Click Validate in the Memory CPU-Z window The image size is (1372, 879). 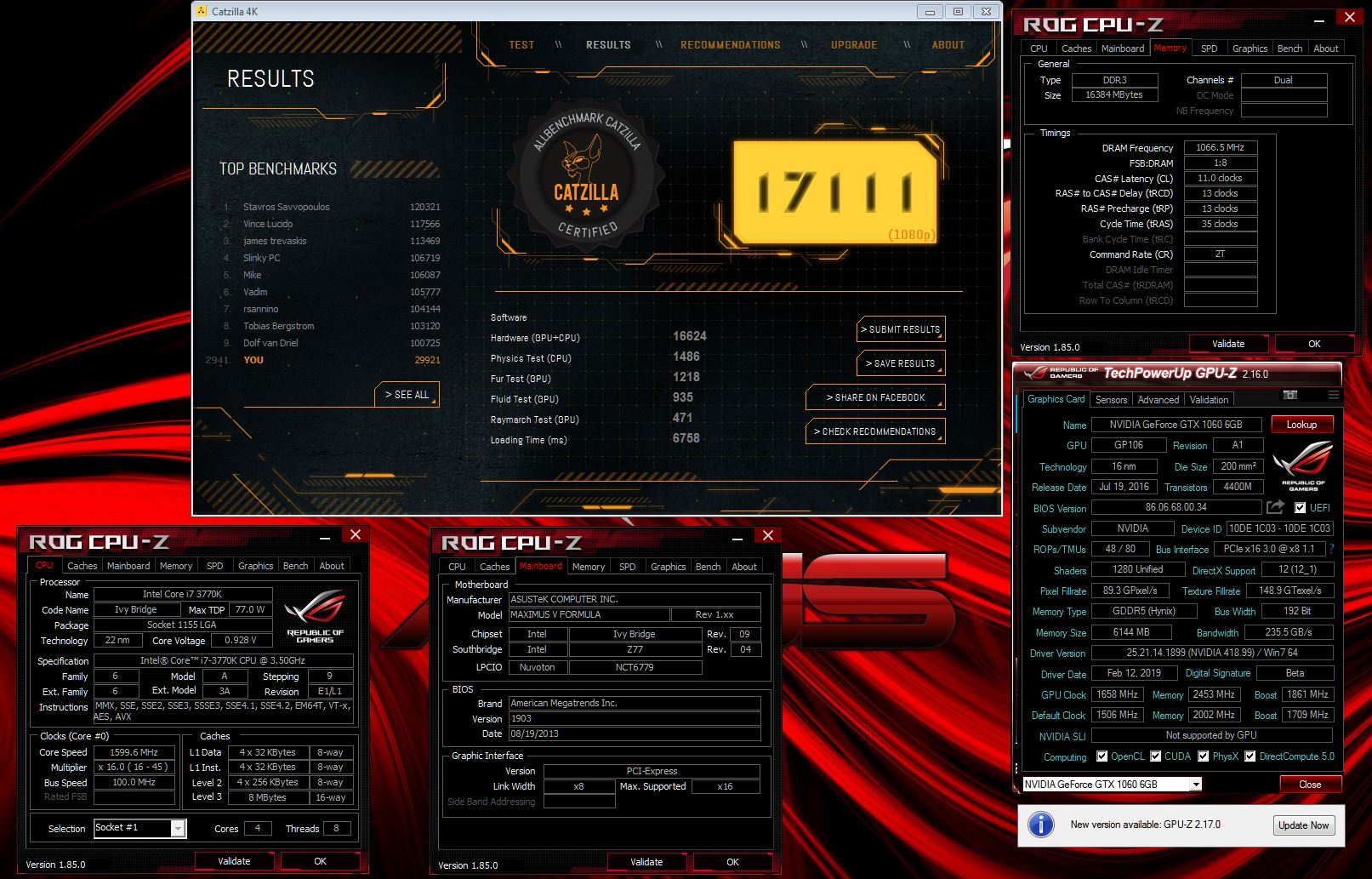(x=1227, y=344)
